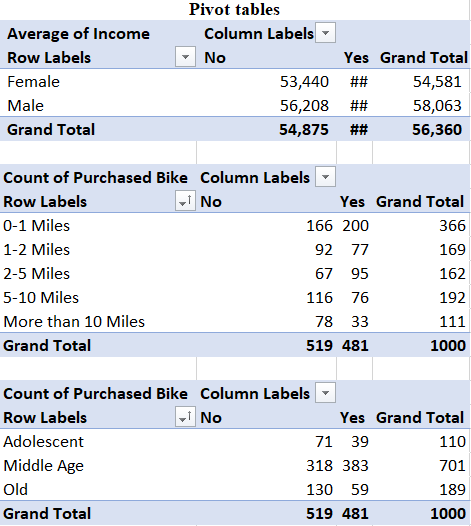This screenshot has width=471, height=526.
Task: Open Column Labels dropdown in the age group table
Action: [x=325, y=392]
